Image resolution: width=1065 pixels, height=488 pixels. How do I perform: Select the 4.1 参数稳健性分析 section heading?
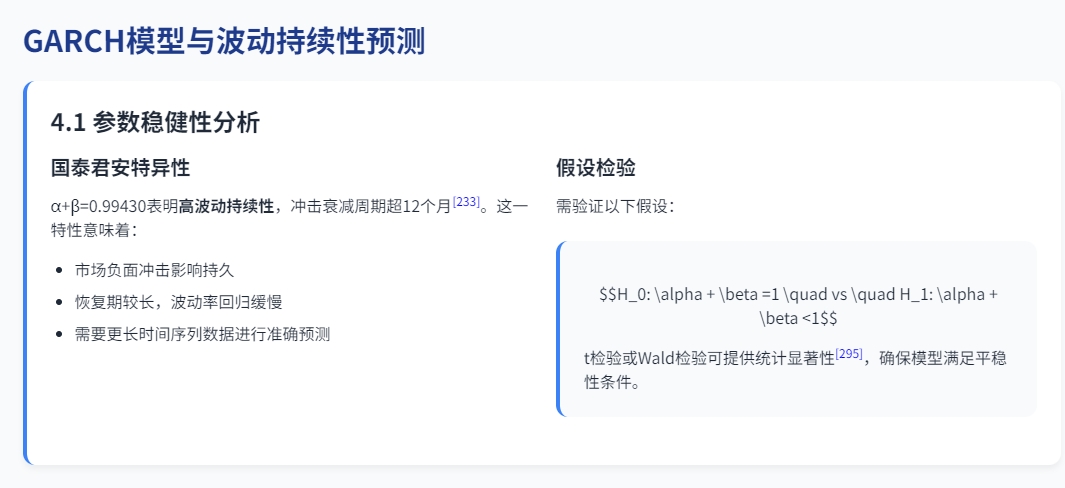(x=156, y=123)
